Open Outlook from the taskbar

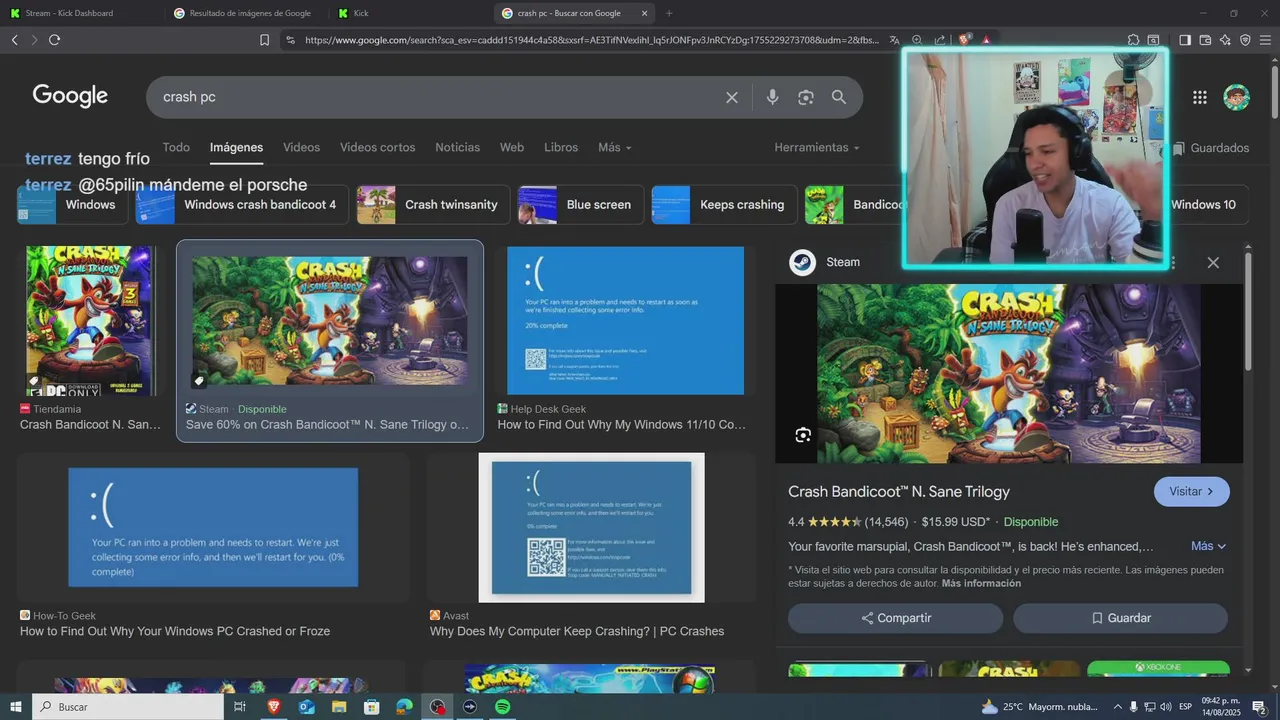pos(306,707)
